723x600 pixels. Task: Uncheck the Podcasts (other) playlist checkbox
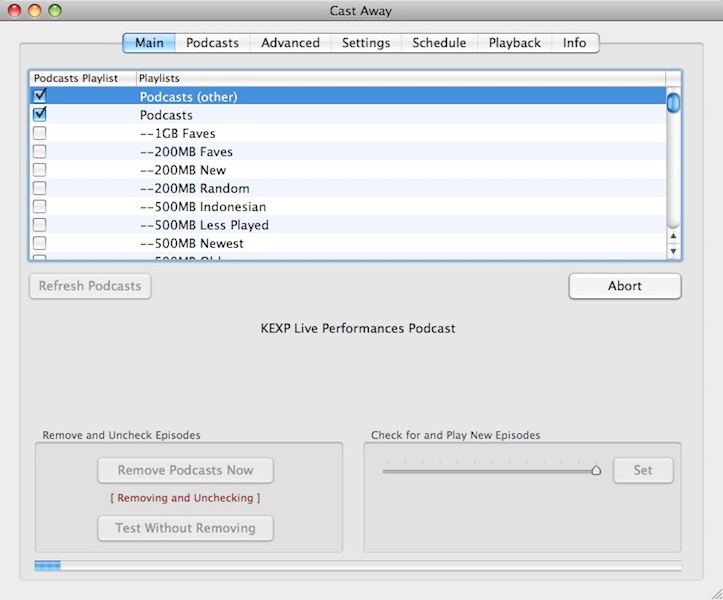tap(40, 96)
